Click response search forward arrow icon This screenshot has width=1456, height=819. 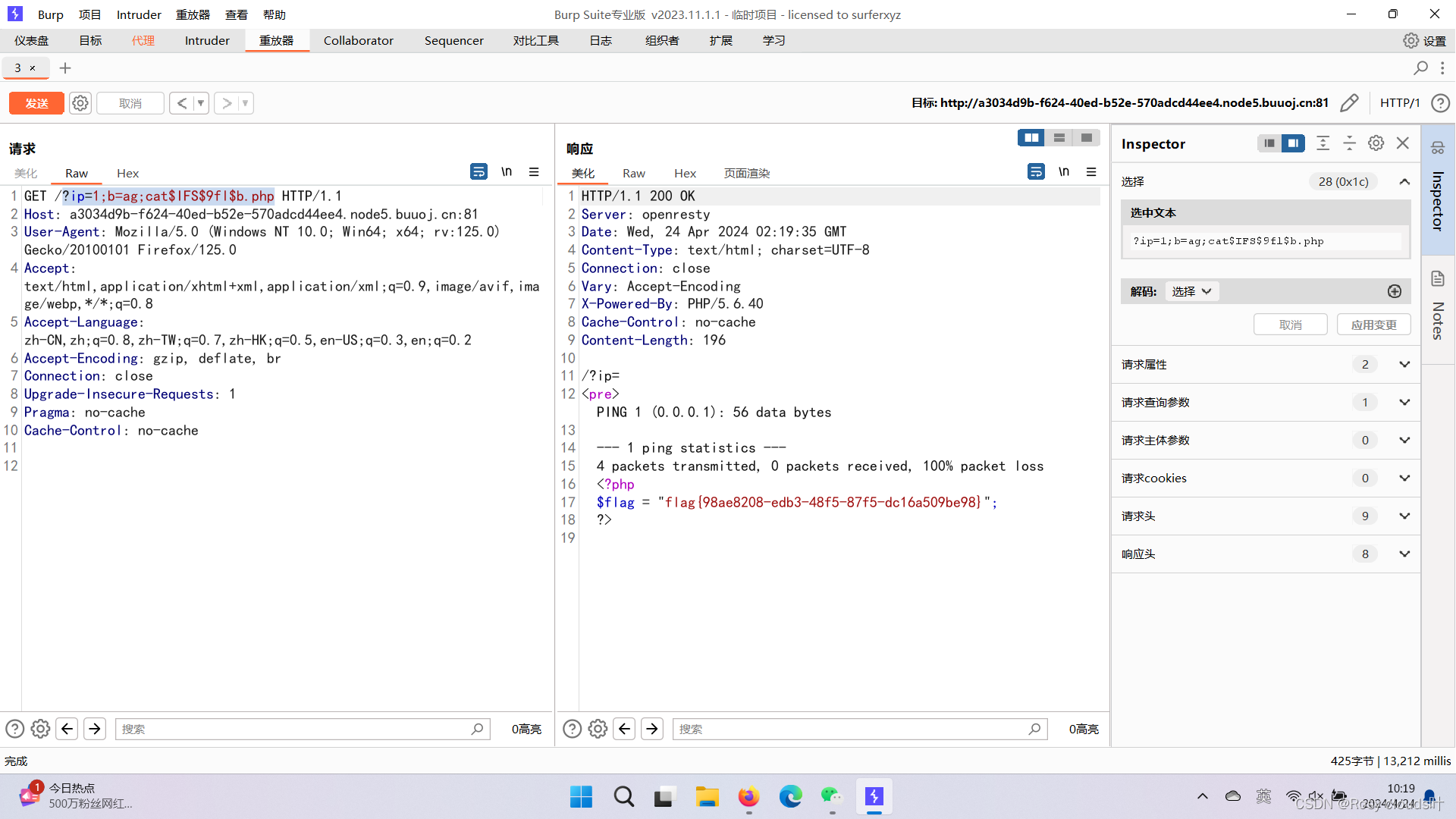[x=652, y=729]
